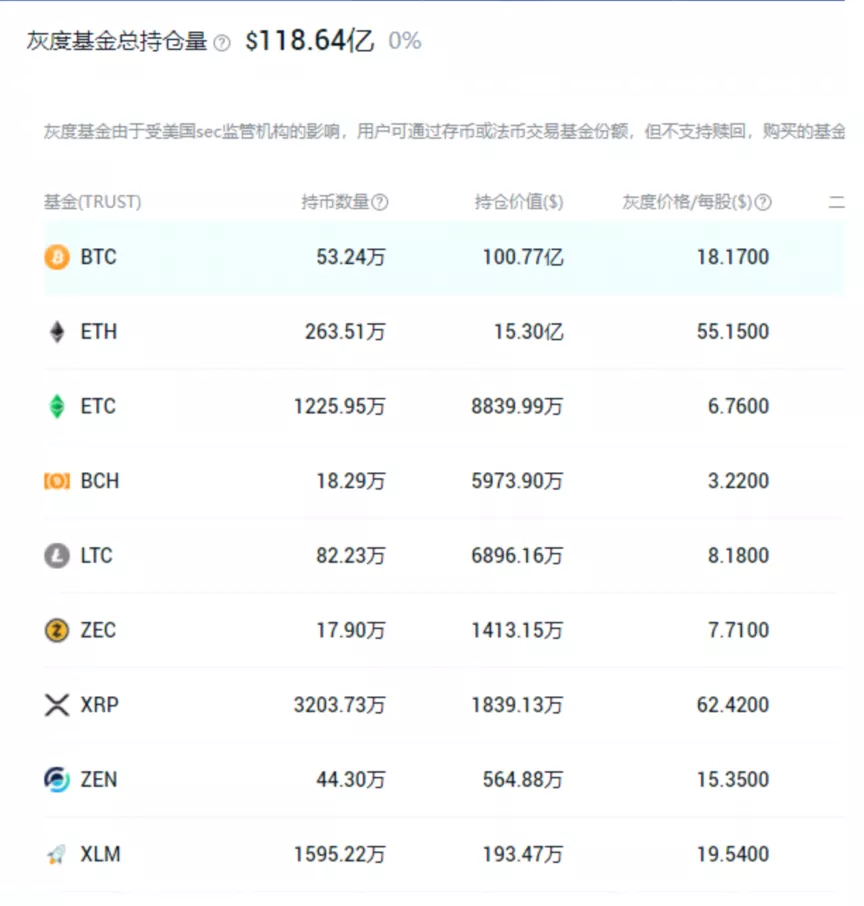
Task: Click ZEN share price 15.3500
Action: (x=733, y=779)
